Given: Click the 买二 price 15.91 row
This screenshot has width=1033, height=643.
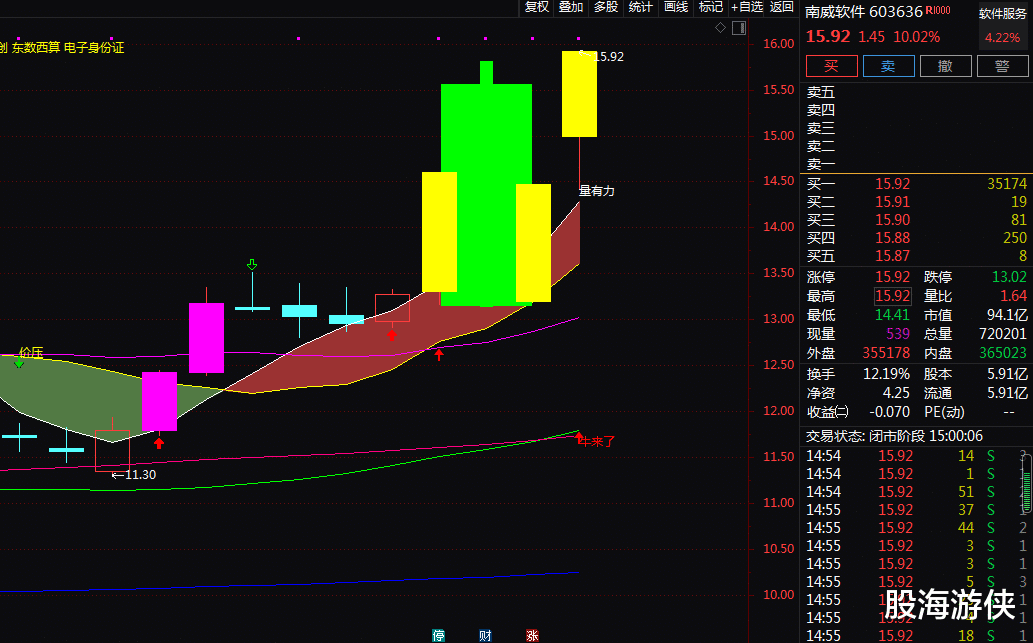Looking at the screenshot, I should (x=916, y=202).
